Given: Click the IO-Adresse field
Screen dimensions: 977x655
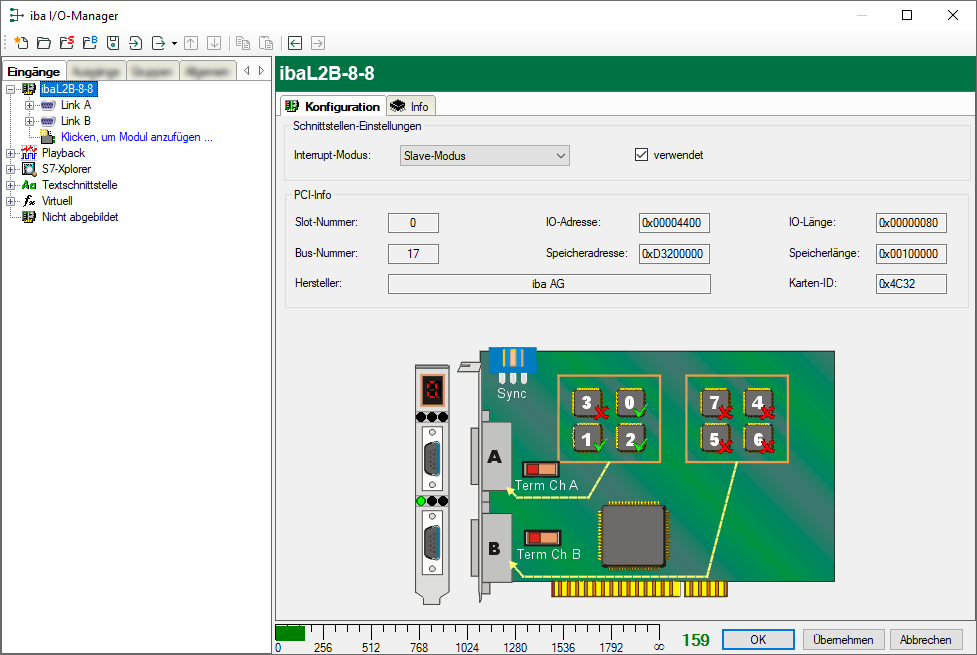Looking at the screenshot, I should click(674, 222).
